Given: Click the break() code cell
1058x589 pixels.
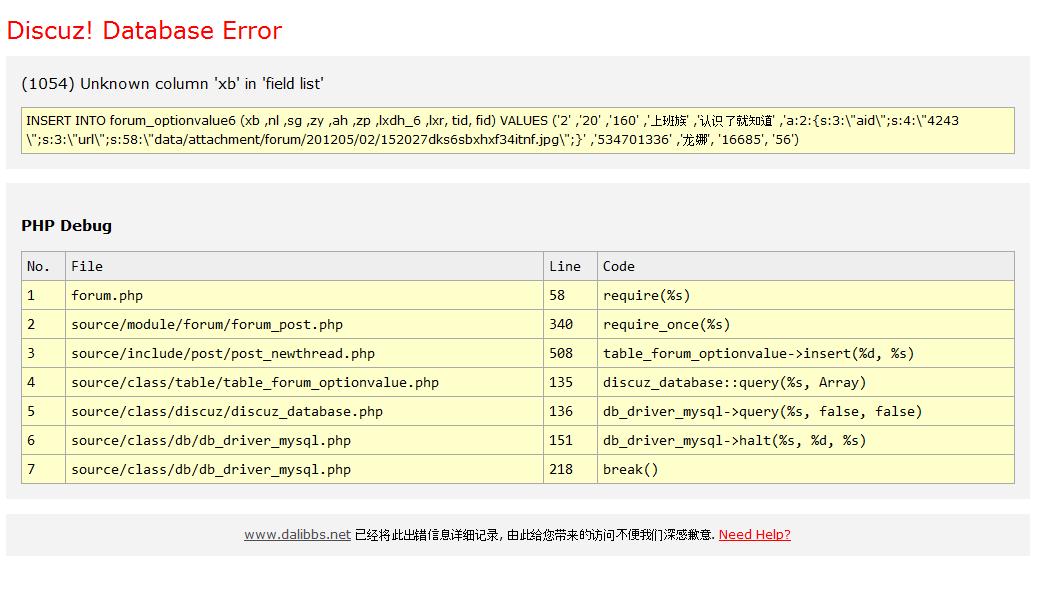Looking at the screenshot, I should 806,470.
